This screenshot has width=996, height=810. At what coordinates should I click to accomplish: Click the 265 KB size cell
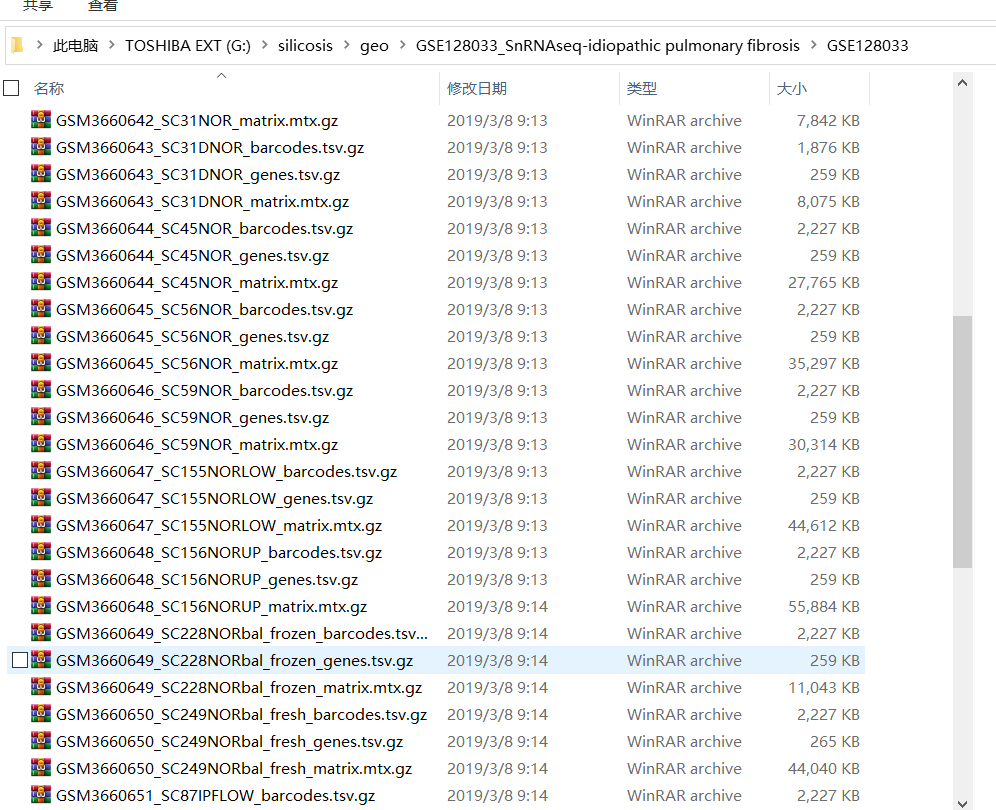835,741
